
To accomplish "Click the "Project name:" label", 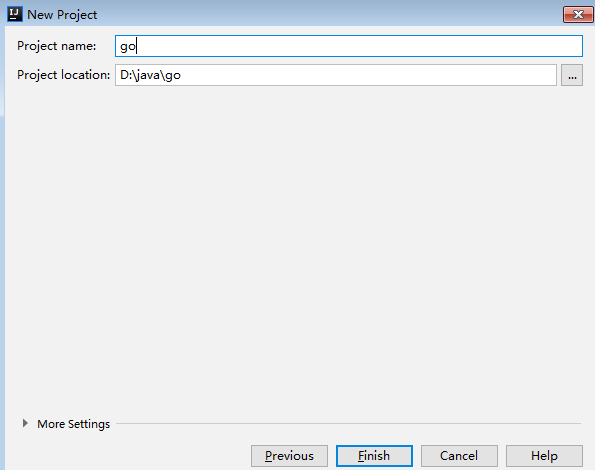I will point(57,46).
